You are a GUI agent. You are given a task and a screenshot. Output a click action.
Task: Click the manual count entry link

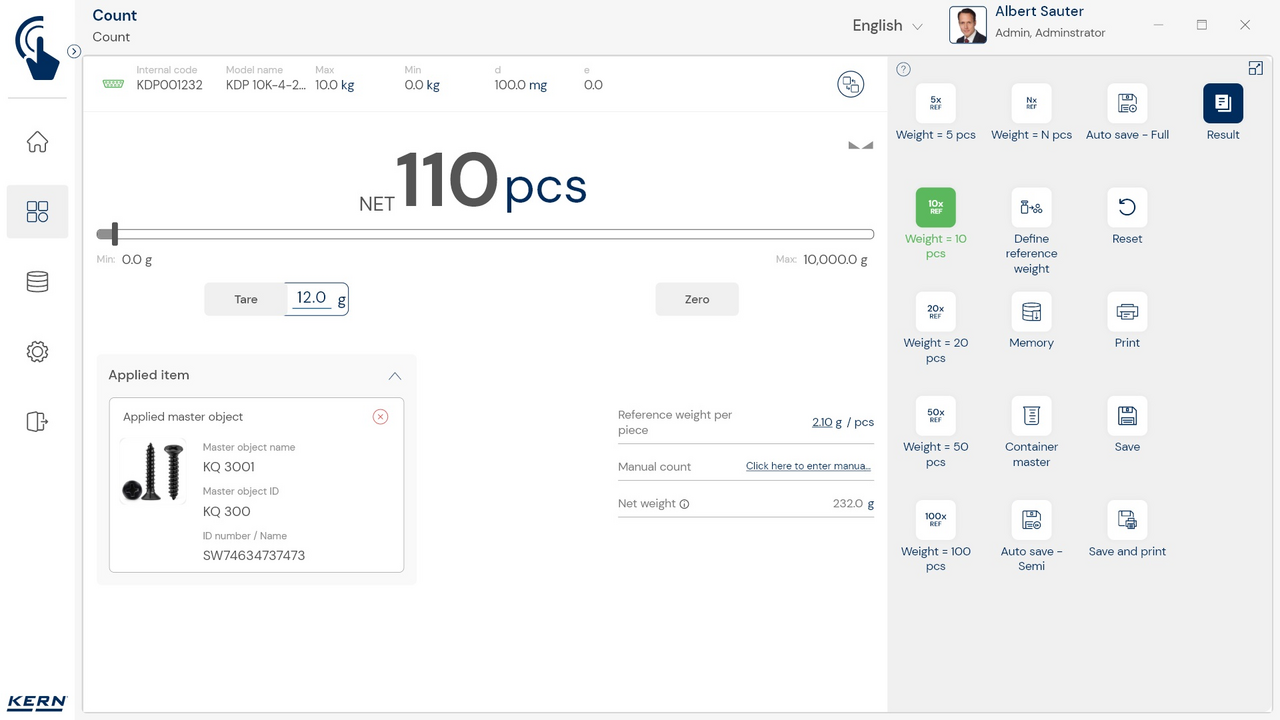808,466
